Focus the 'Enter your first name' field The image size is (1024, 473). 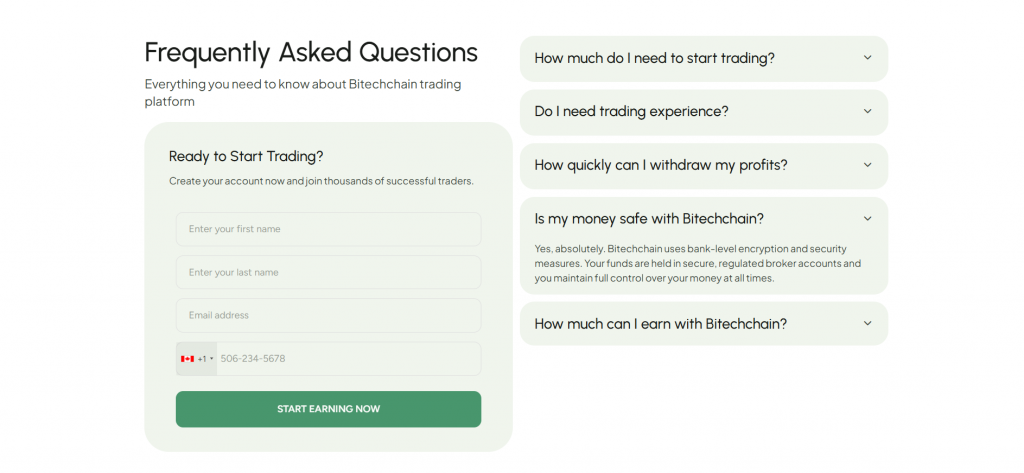pyautogui.click(x=328, y=229)
